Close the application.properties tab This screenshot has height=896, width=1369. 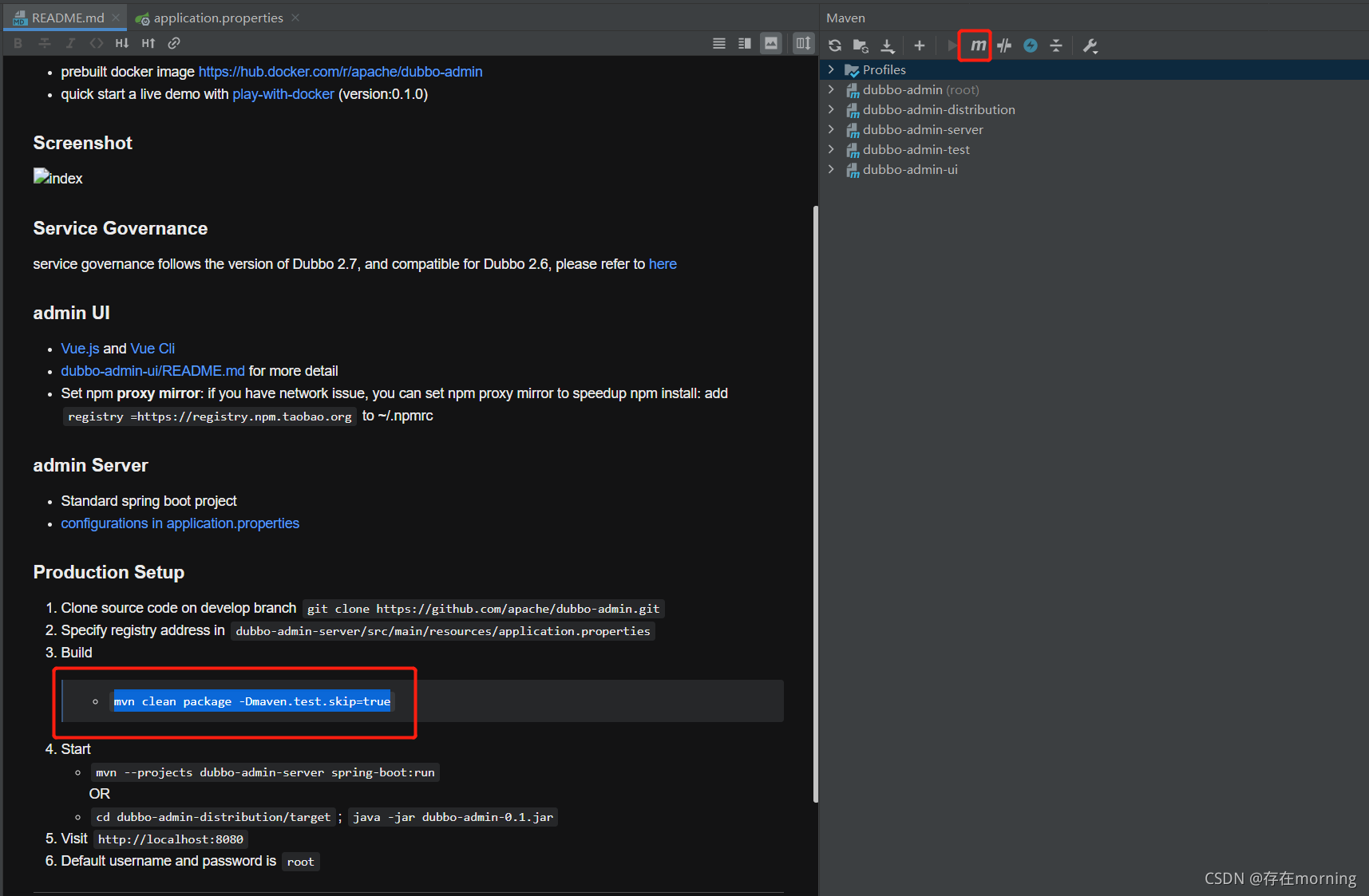click(x=295, y=18)
